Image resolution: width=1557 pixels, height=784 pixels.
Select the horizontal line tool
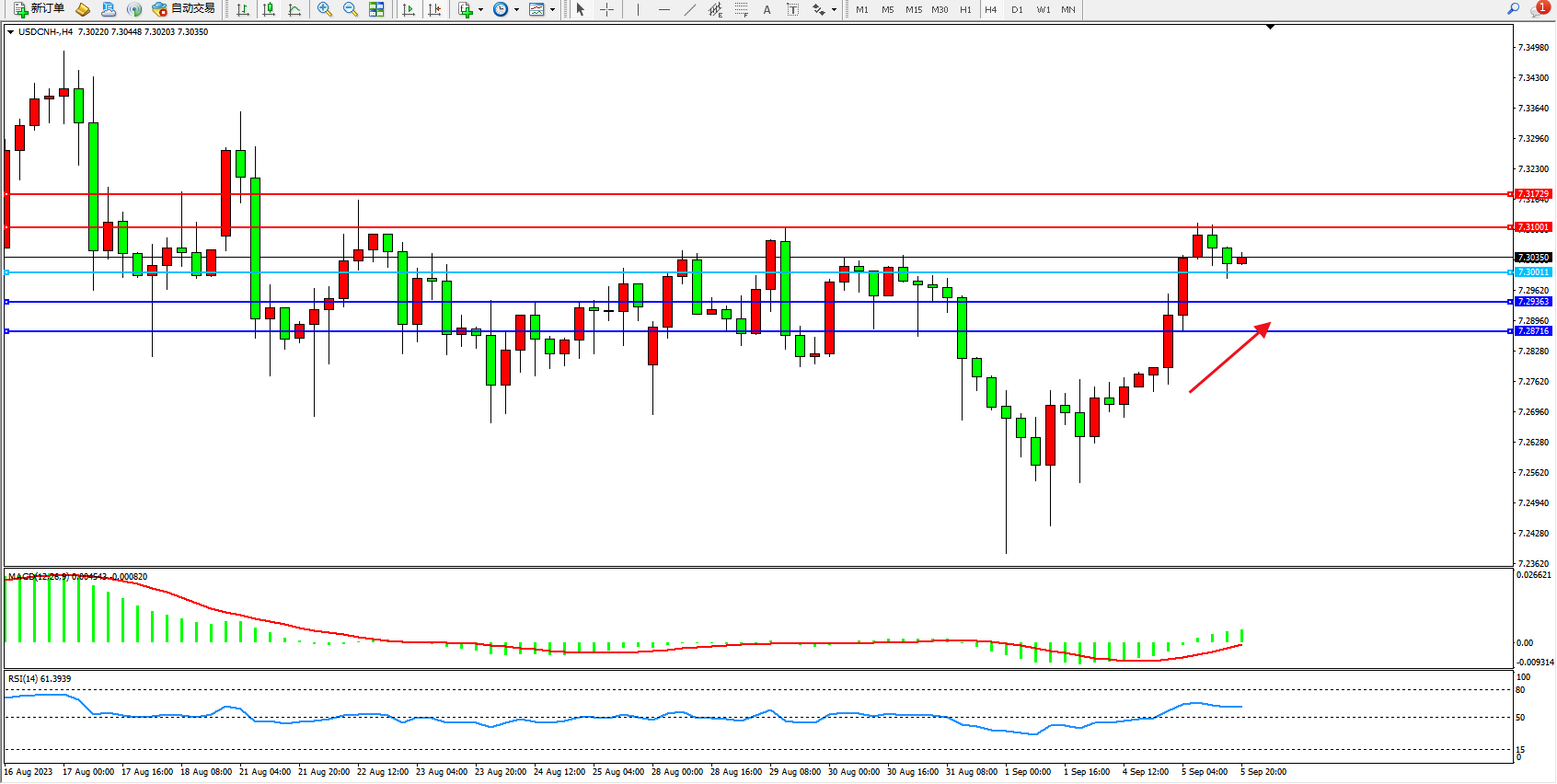coord(664,9)
